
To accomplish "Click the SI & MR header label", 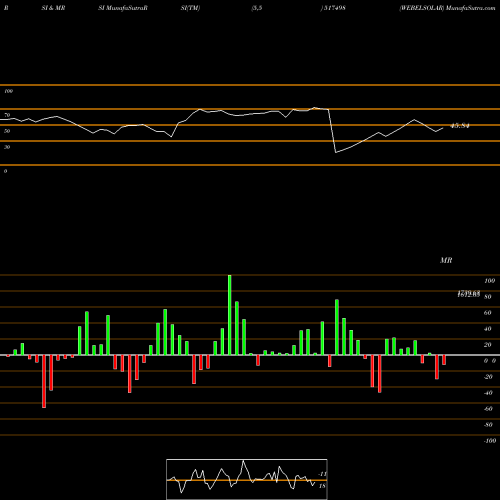I will click(x=53, y=8).
